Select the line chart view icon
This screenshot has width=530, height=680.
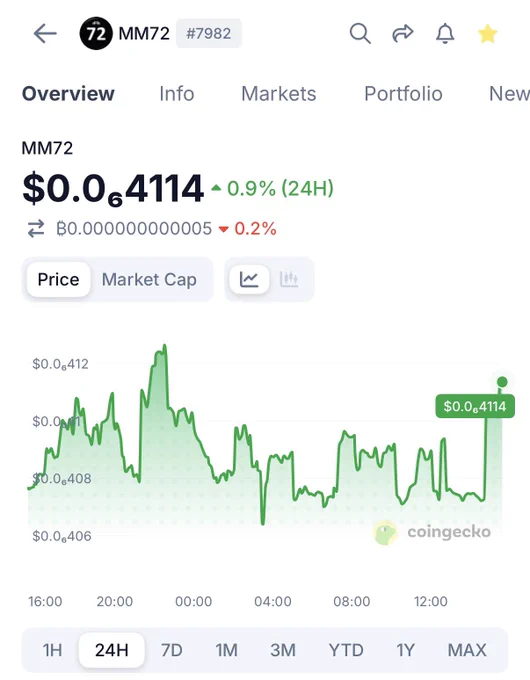point(249,279)
